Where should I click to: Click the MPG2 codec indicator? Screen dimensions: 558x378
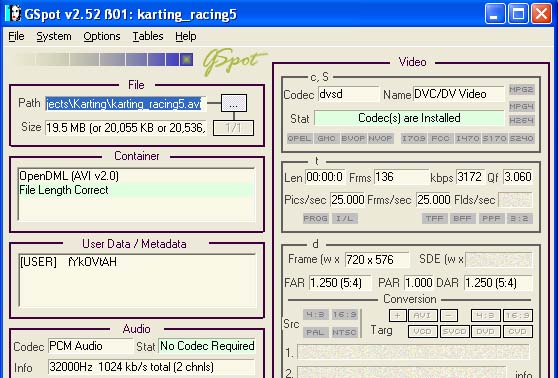coord(521,89)
